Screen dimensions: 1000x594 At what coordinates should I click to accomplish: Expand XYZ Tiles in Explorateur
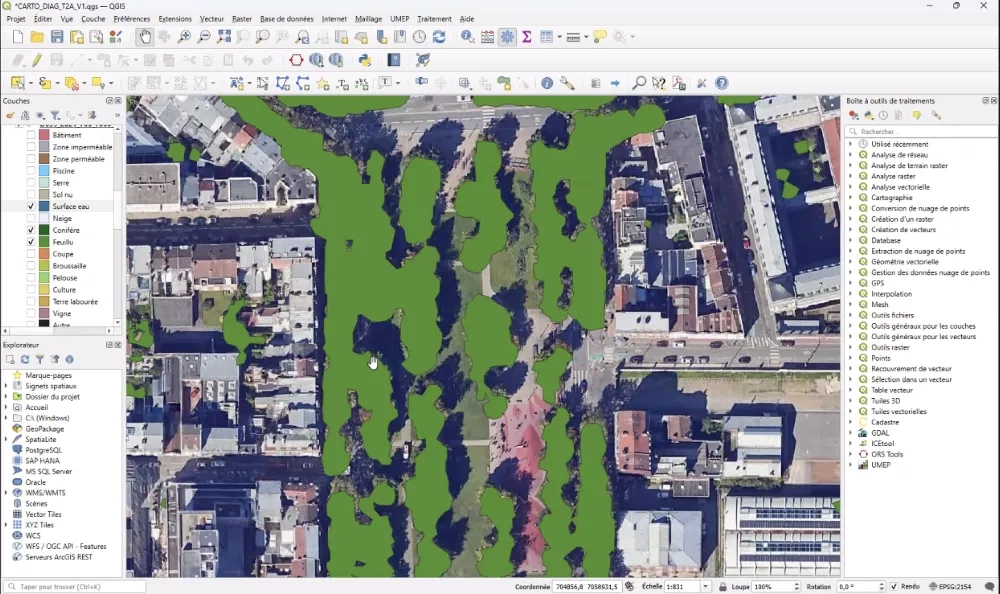coord(6,525)
